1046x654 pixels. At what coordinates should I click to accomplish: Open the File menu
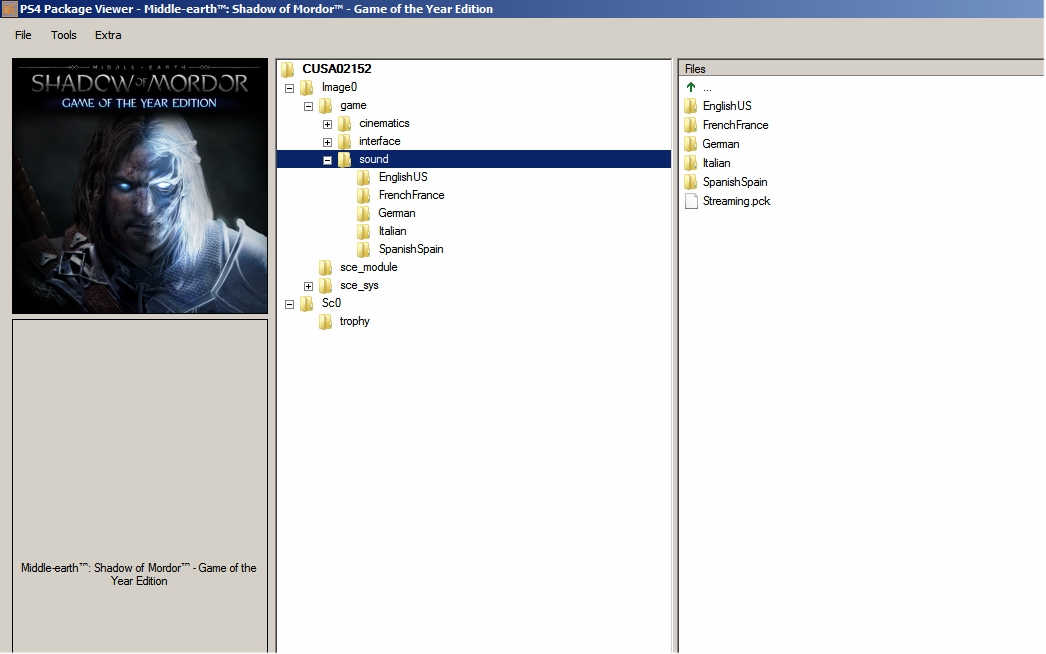(23, 35)
